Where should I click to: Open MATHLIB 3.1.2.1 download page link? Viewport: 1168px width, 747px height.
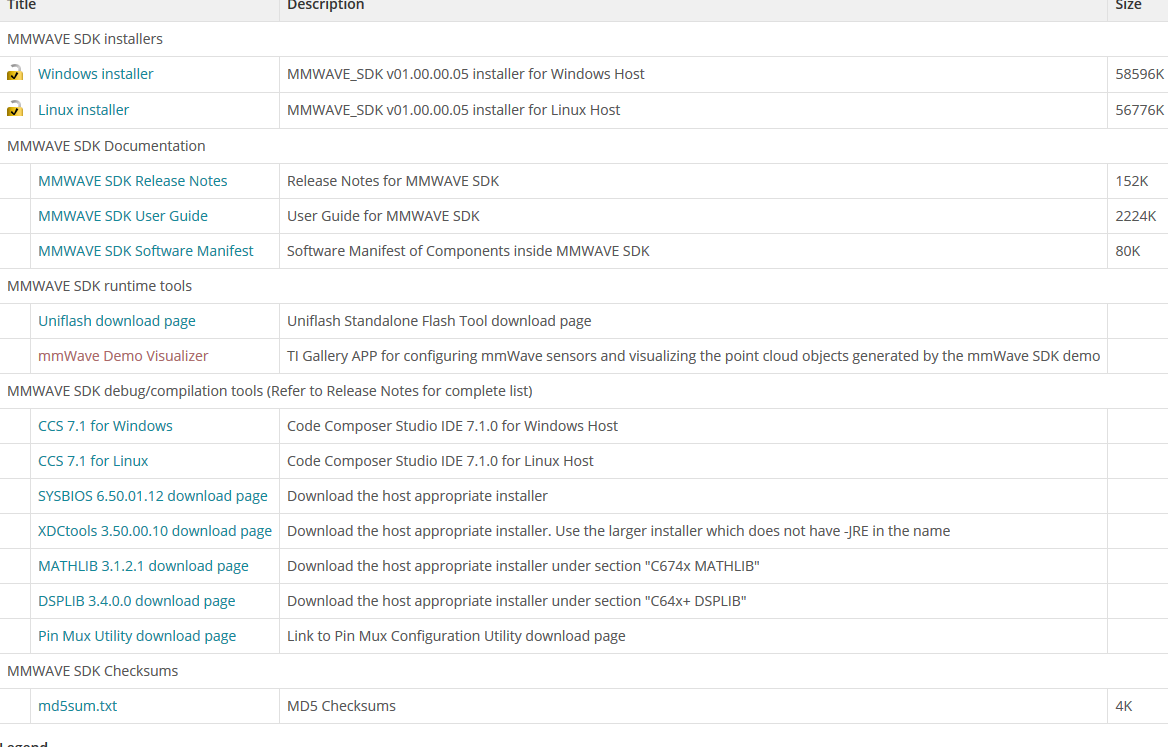point(143,566)
